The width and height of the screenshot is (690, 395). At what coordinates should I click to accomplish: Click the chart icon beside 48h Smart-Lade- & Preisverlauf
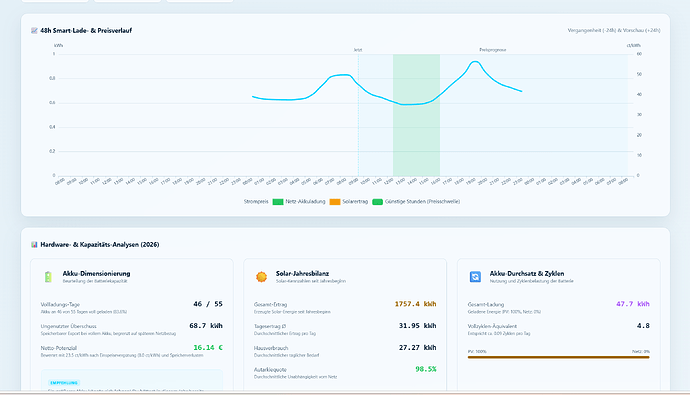tap(34, 30)
